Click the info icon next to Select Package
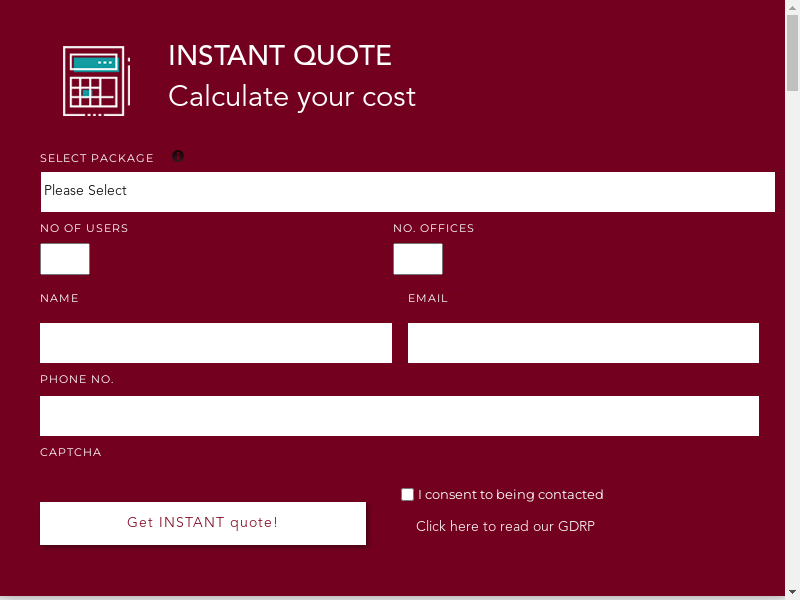This screenshot has width=800, height=600. click(x=178, y=156)
